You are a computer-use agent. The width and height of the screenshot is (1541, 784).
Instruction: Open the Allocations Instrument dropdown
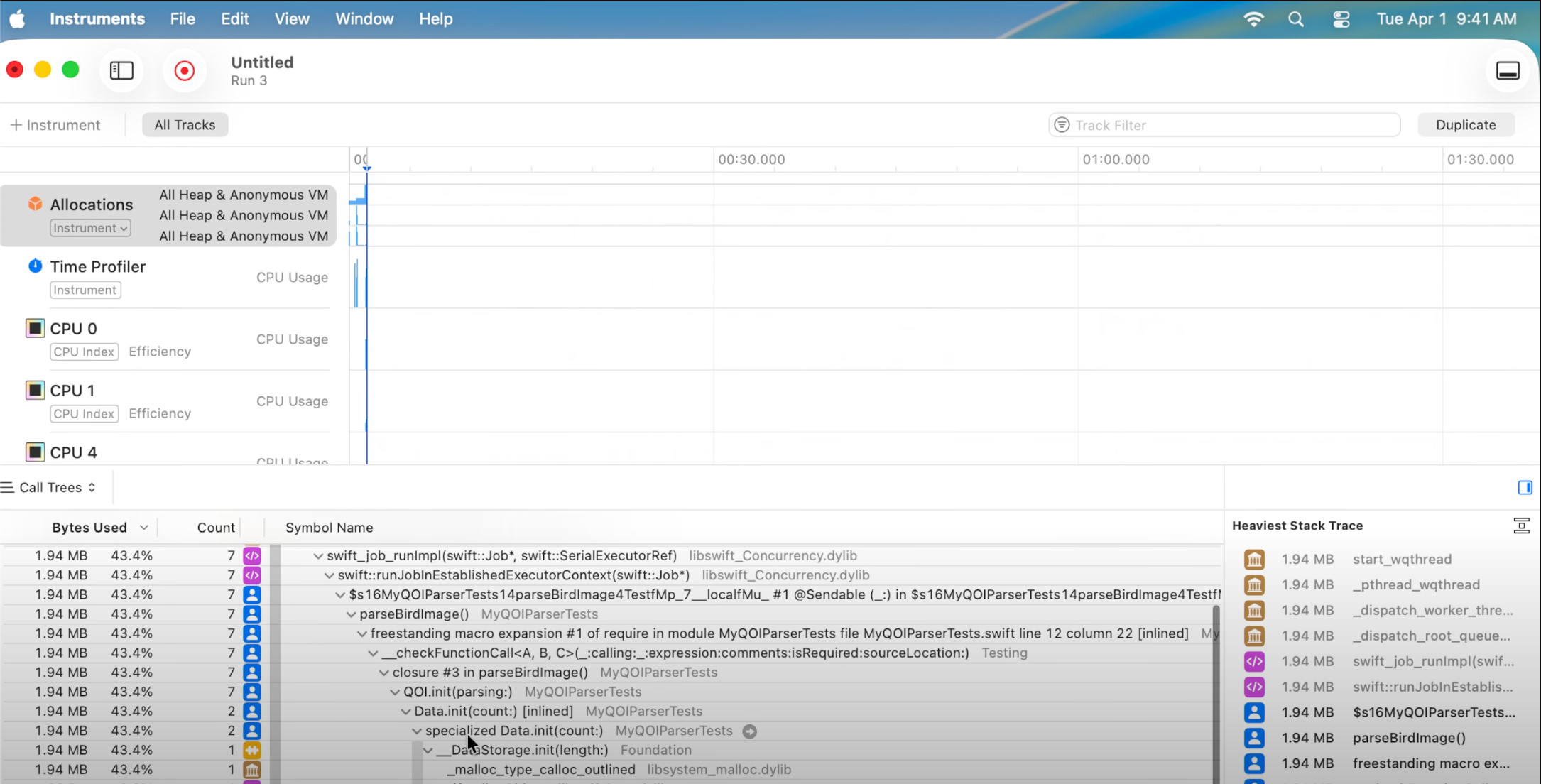[90, 228]
